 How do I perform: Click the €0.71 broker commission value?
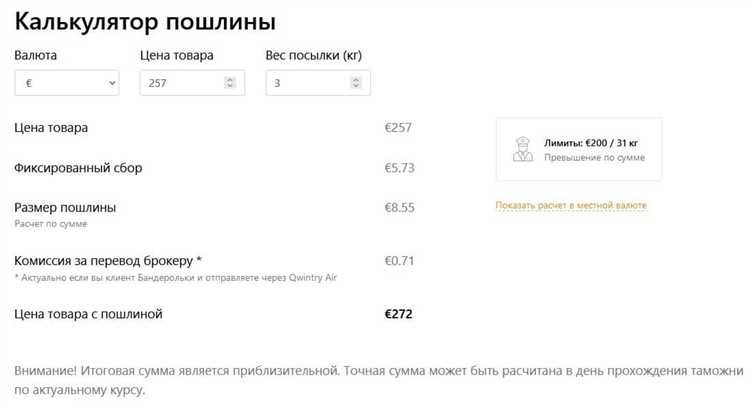(398, 261)
